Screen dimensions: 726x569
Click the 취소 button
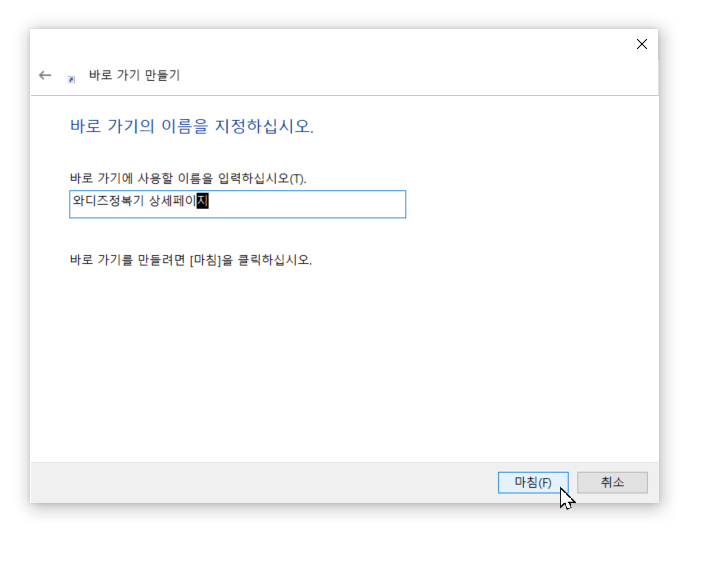point(612,482)
